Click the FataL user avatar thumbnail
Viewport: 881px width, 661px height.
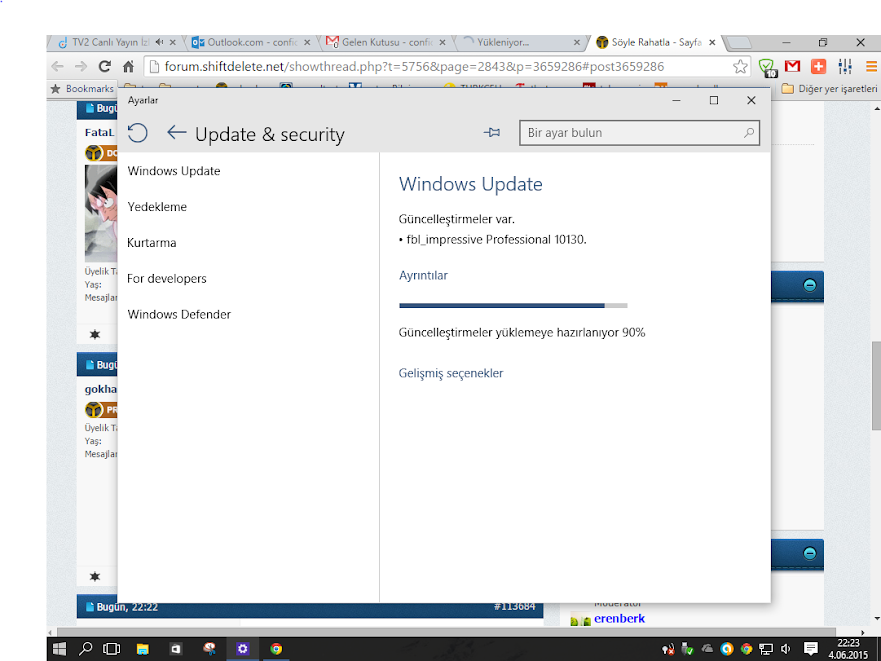(101, 213)
